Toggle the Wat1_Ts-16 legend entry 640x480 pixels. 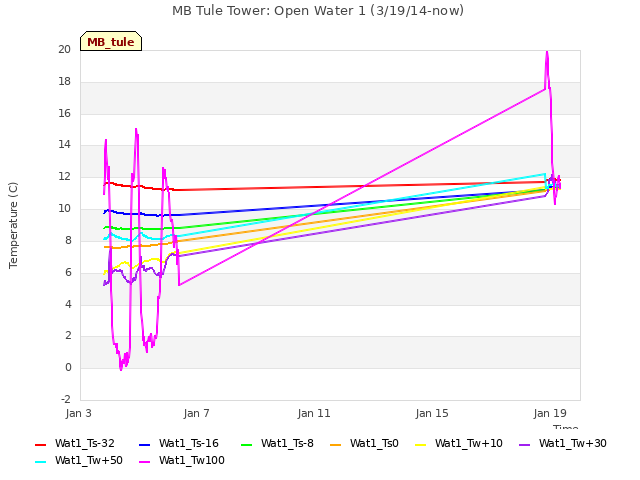179,444
